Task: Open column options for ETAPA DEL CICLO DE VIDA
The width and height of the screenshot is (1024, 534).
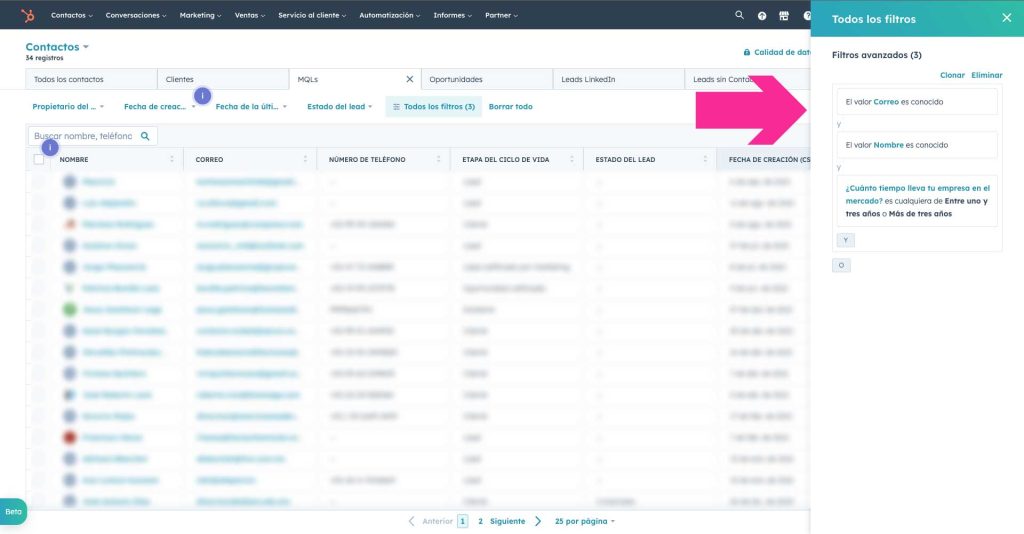Action: click(571, 159)
